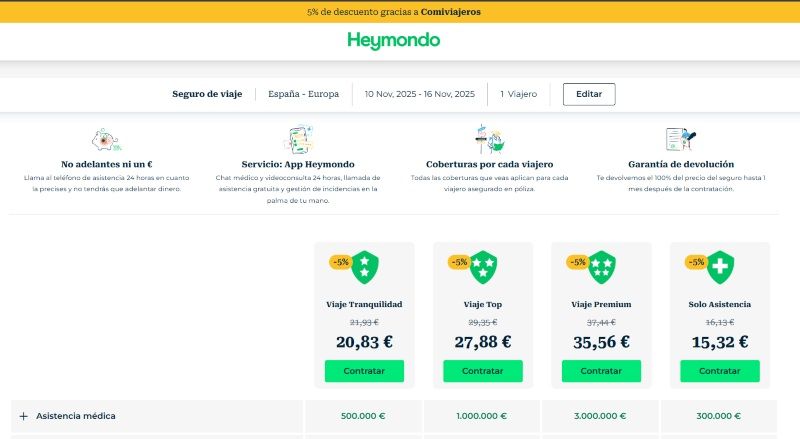
Task: Click the App Heymondo service icon
Action: pyautogui.click(x=298, y=140)
